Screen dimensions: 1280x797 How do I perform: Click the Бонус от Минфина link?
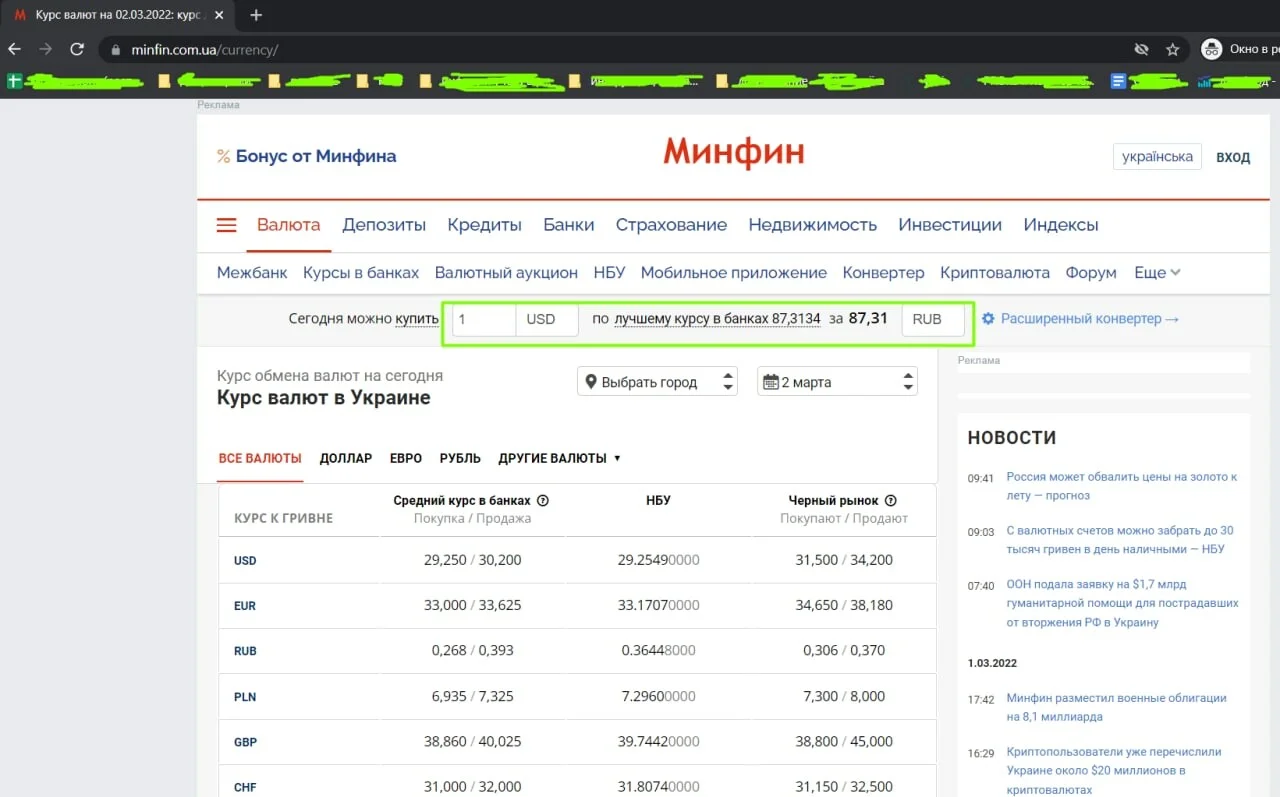point(316,156)
